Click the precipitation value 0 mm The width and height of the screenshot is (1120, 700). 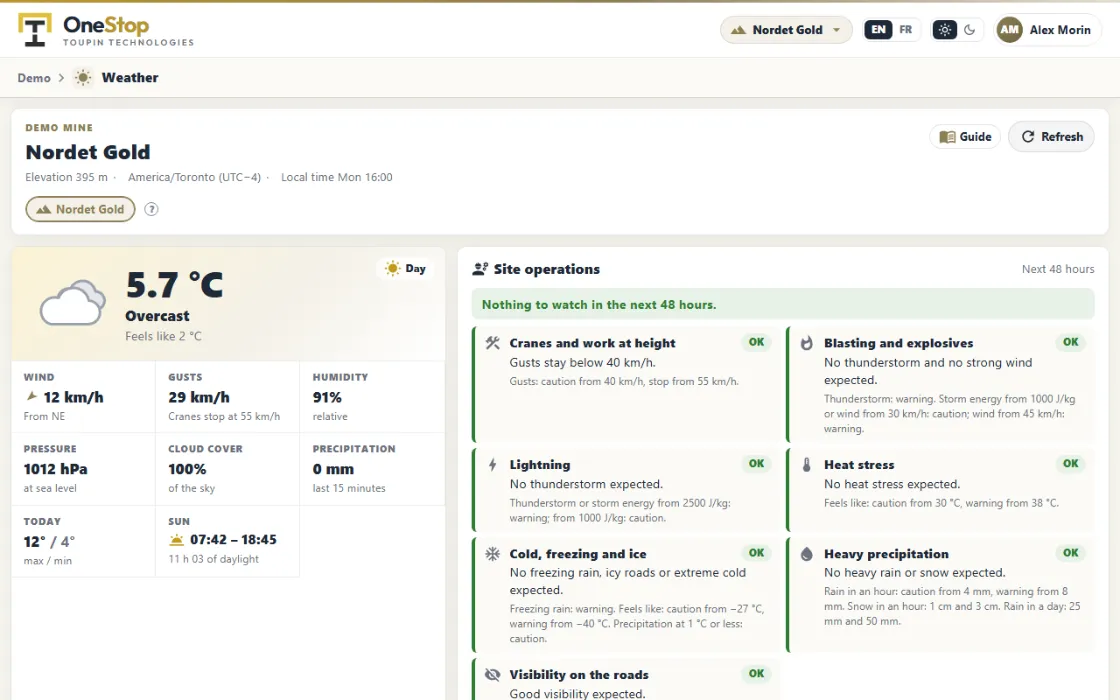pyautogui.click(x=333, y=469)
